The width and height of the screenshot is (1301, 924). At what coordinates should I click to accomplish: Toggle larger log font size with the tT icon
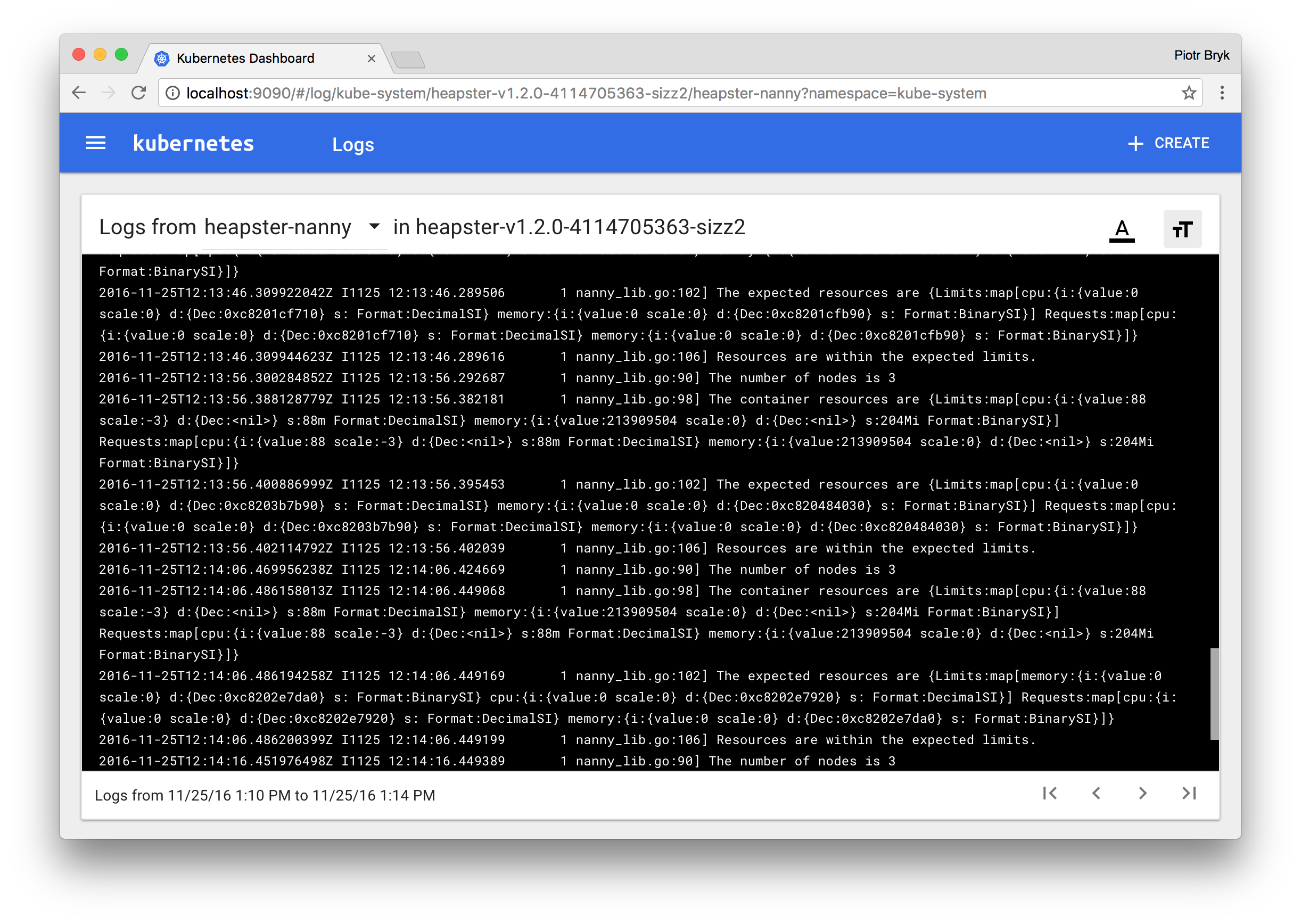coord(1182,229)
